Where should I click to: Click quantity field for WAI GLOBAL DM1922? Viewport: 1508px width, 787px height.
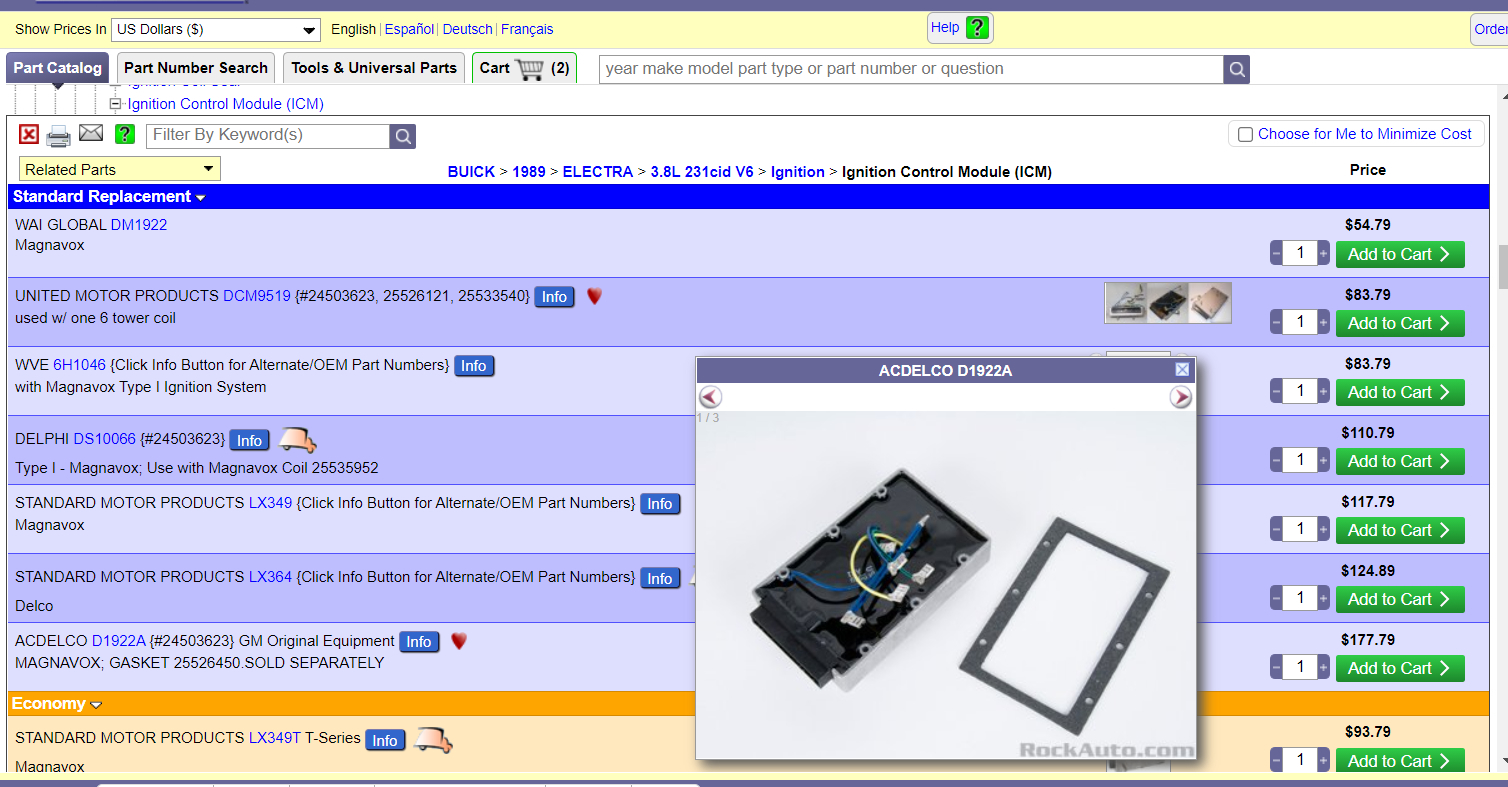point(1300,254)
